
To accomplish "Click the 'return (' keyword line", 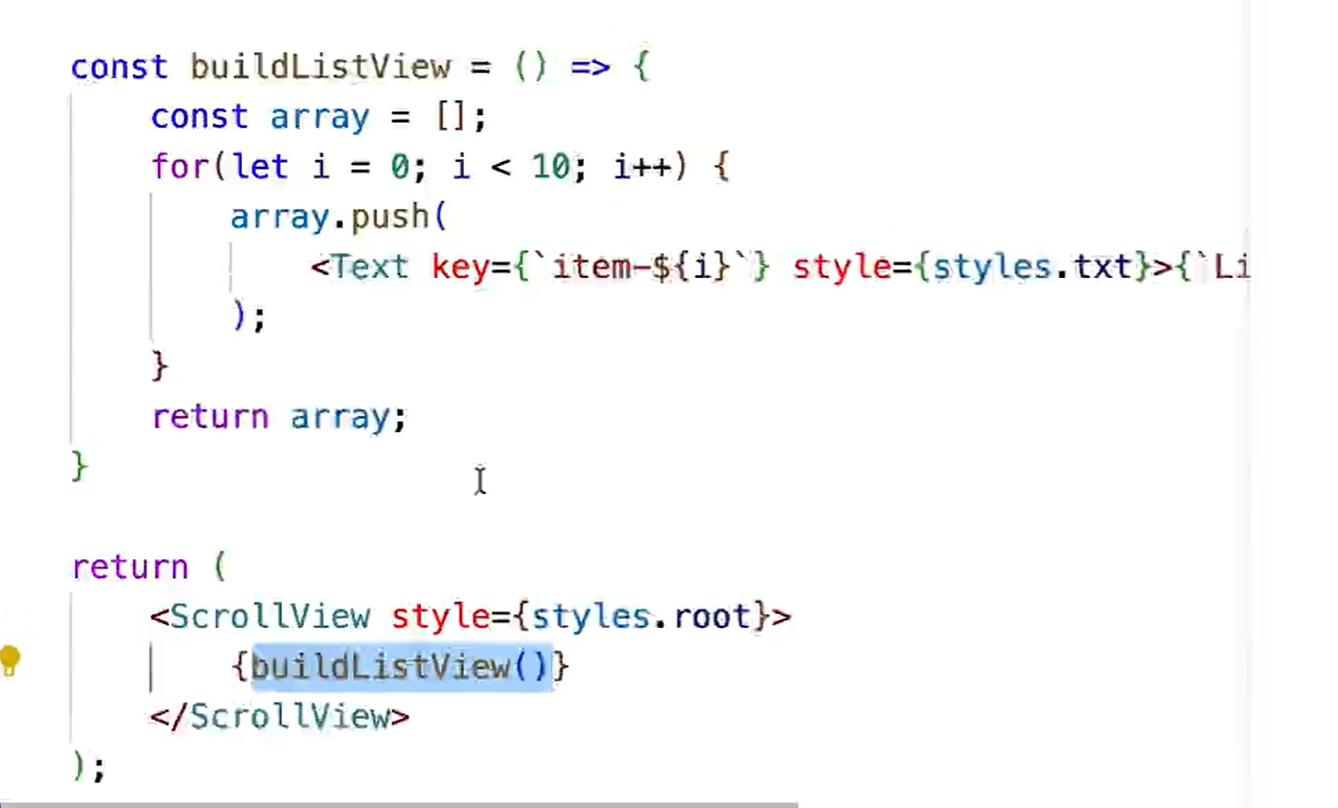I will 150,567.
